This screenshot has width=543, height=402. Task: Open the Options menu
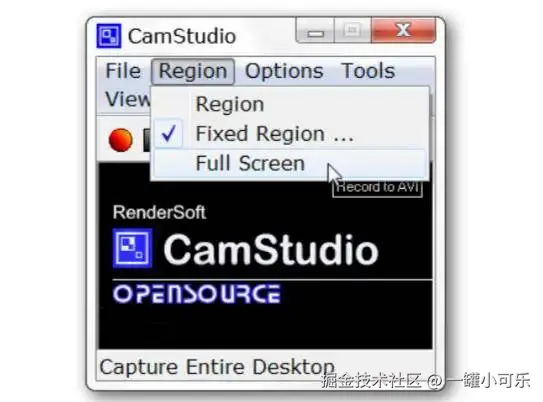click(284, 71)
